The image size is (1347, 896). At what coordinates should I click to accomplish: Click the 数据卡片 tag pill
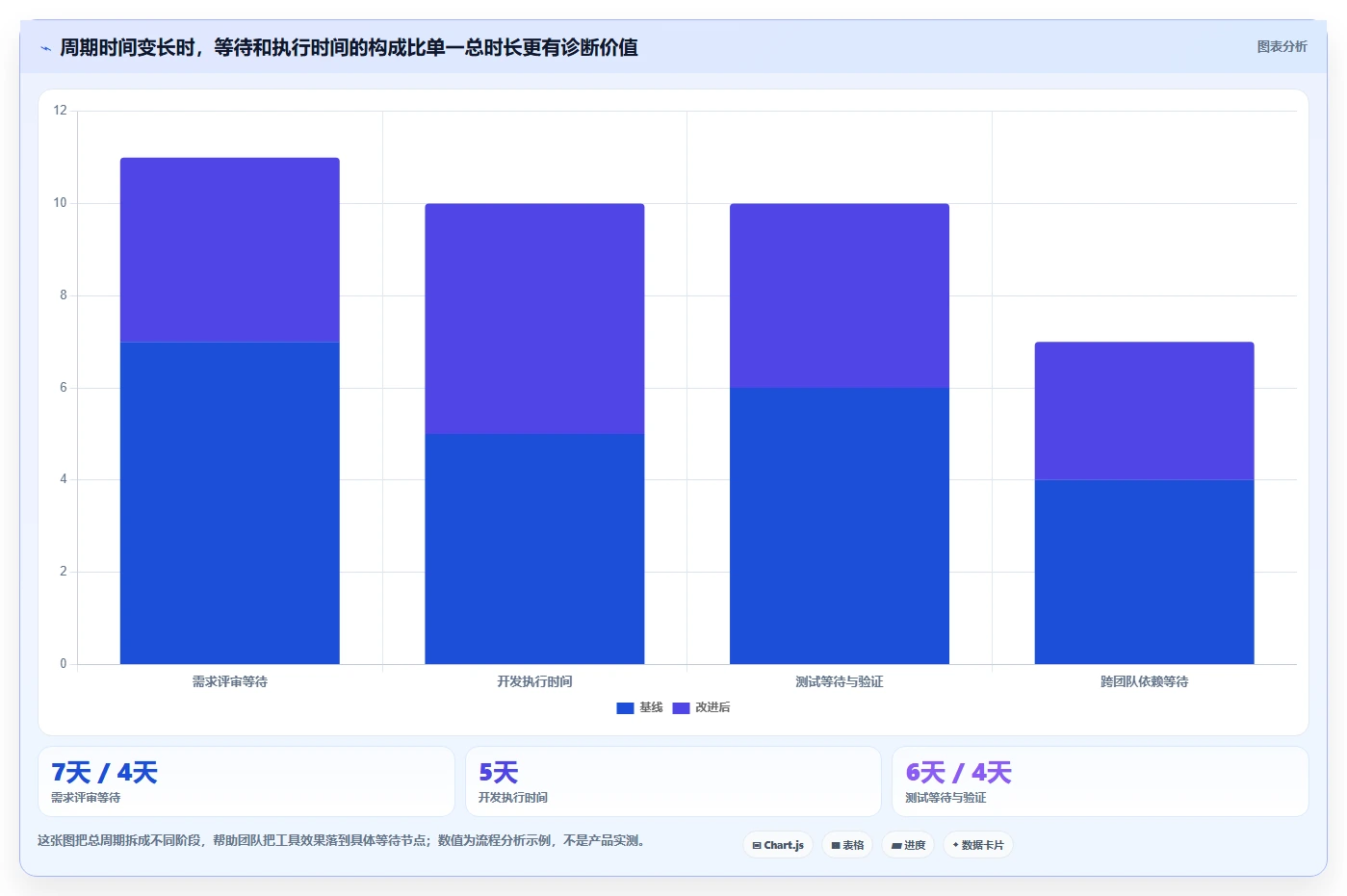tap(978, 845)
